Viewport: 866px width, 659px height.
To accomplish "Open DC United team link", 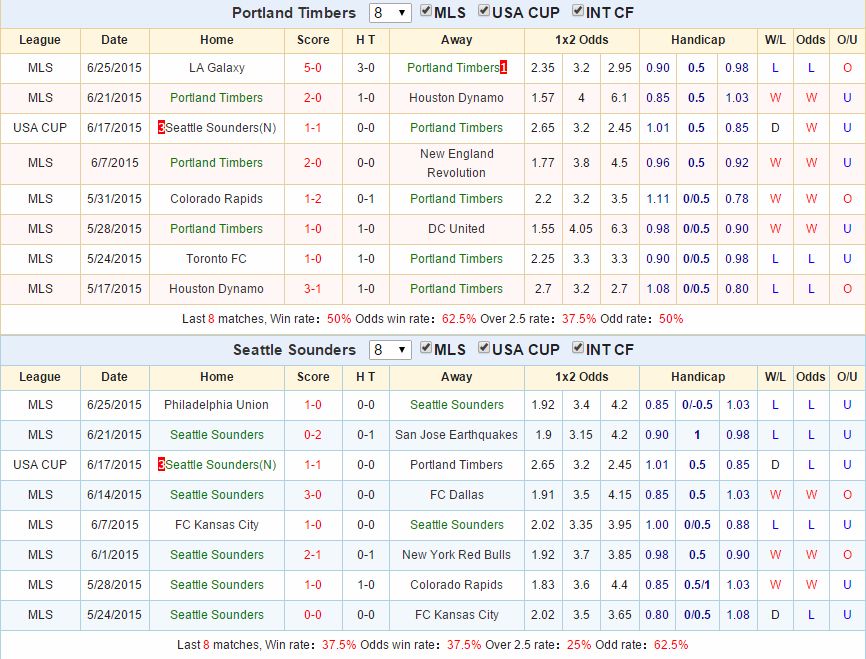I will tap(456, 229).
